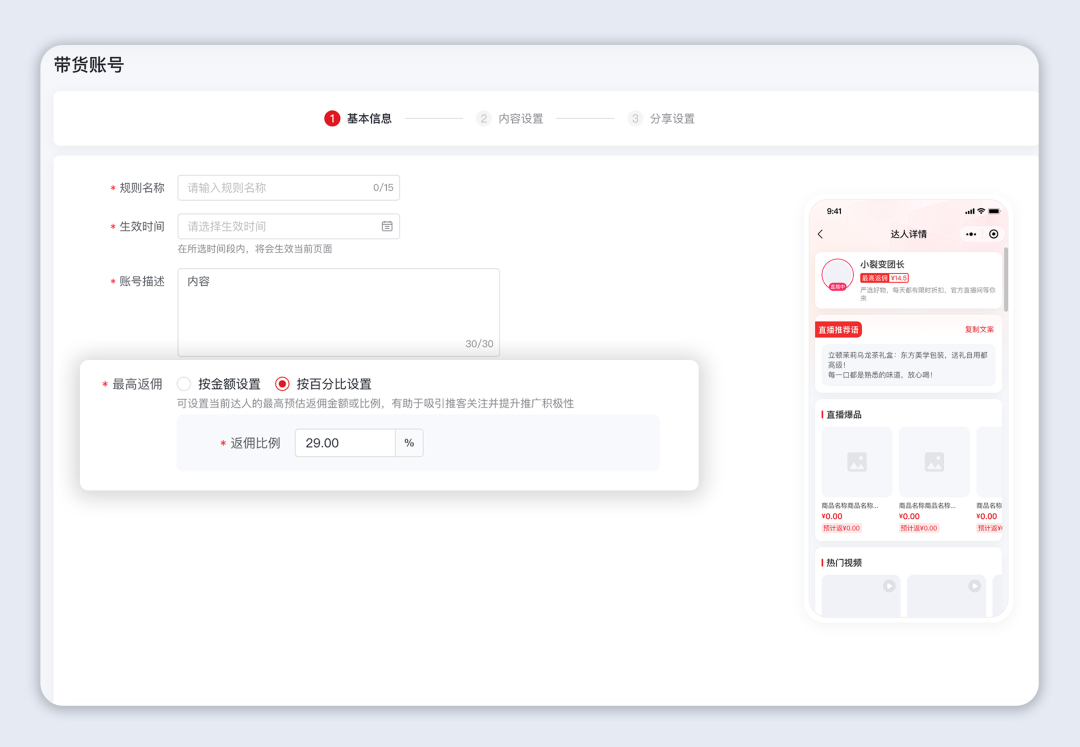Image resolution: width=1080 pixels, height=747 pixels.
Task: Click the calendar icon in 生效时间 field
Action: pyautogui.click(x=387, y=226)
